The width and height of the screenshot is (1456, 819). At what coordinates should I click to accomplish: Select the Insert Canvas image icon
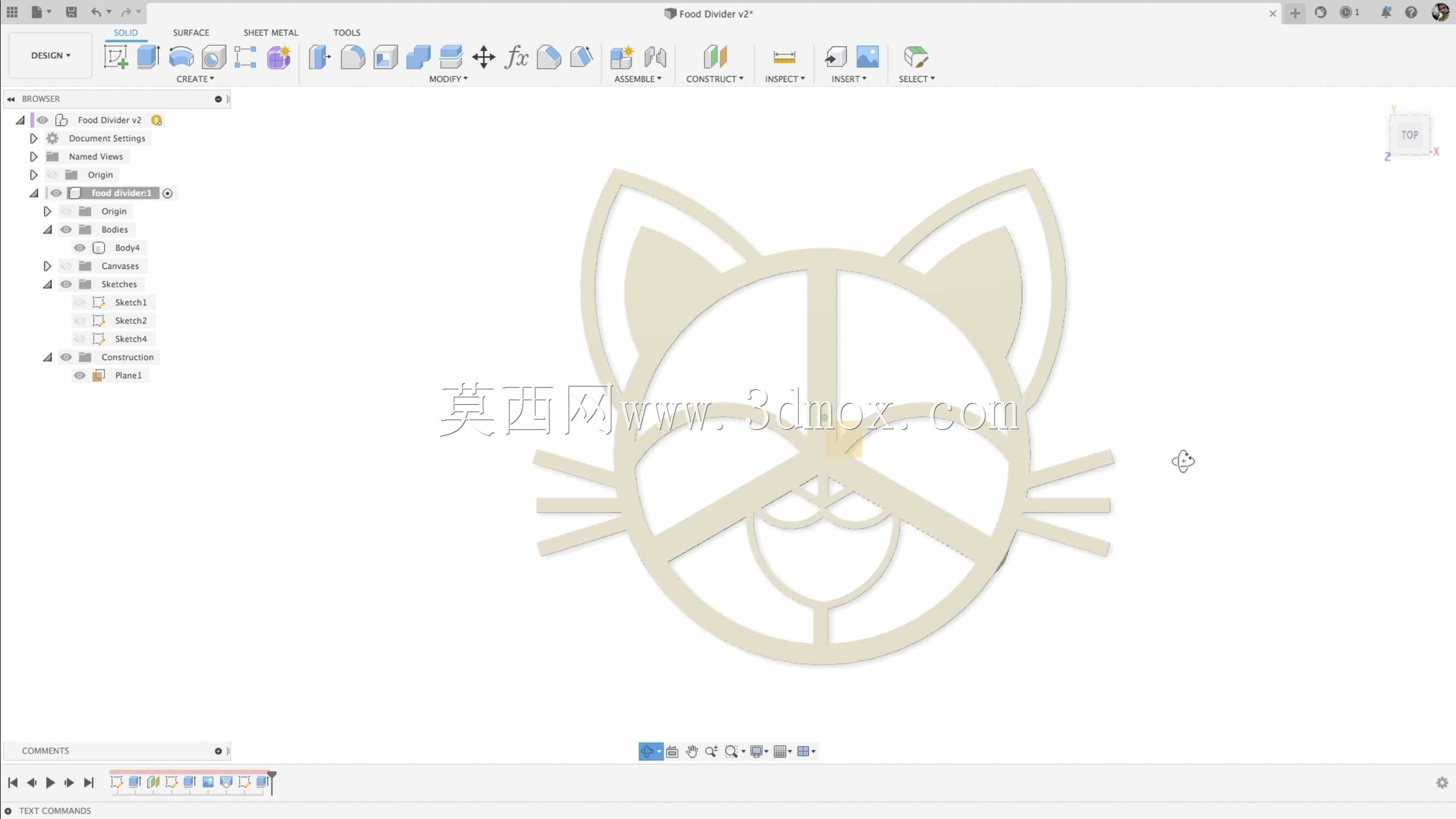point(868,57)
